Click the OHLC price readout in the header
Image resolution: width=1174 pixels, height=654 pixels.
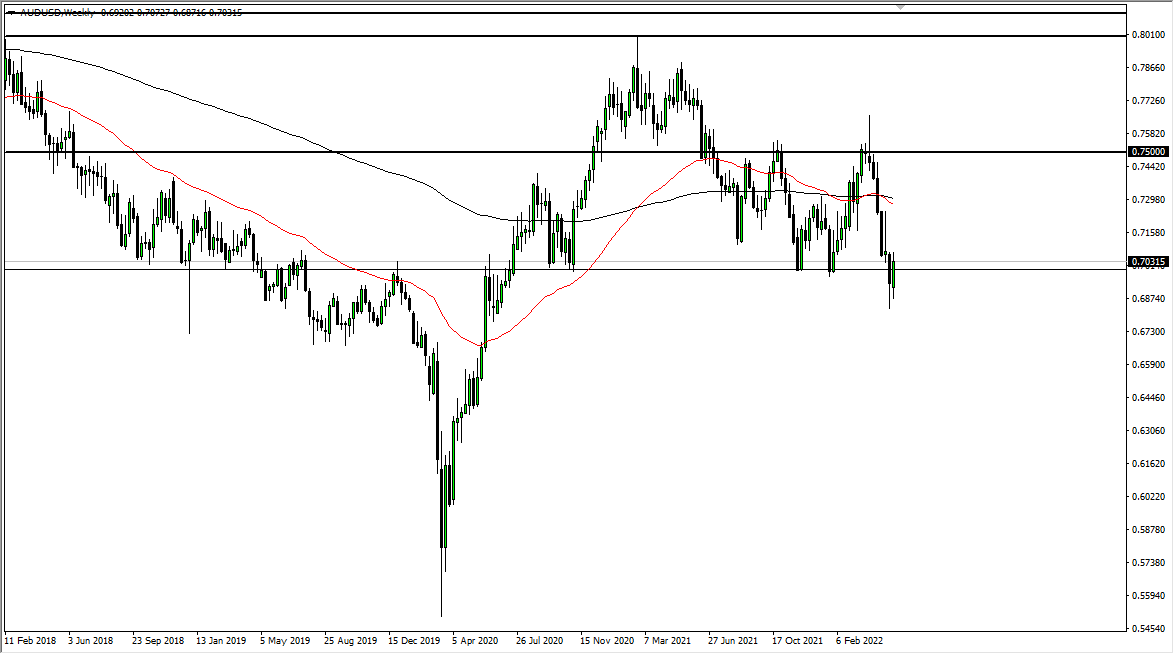[170, 11]
